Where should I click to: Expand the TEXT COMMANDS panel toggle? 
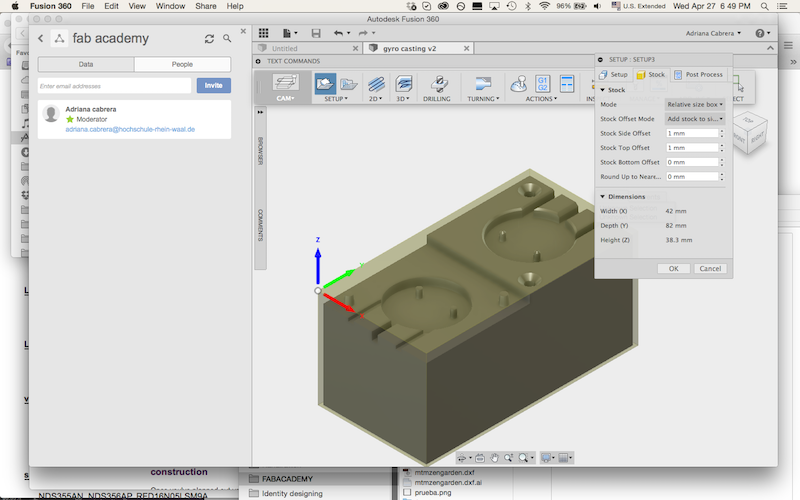[258, 61]
